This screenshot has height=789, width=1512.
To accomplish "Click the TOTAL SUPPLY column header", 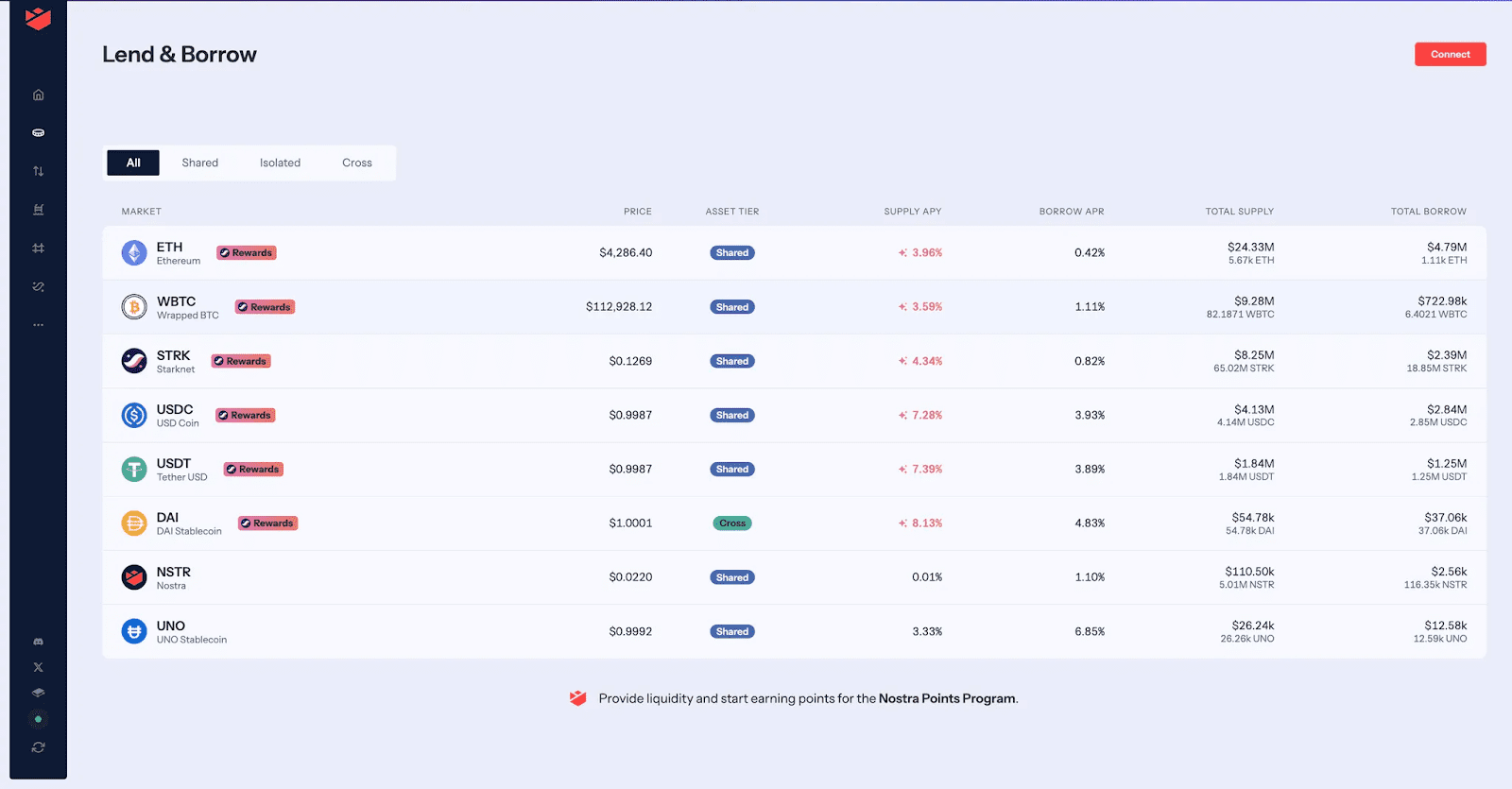I will tap(1240, 212).
